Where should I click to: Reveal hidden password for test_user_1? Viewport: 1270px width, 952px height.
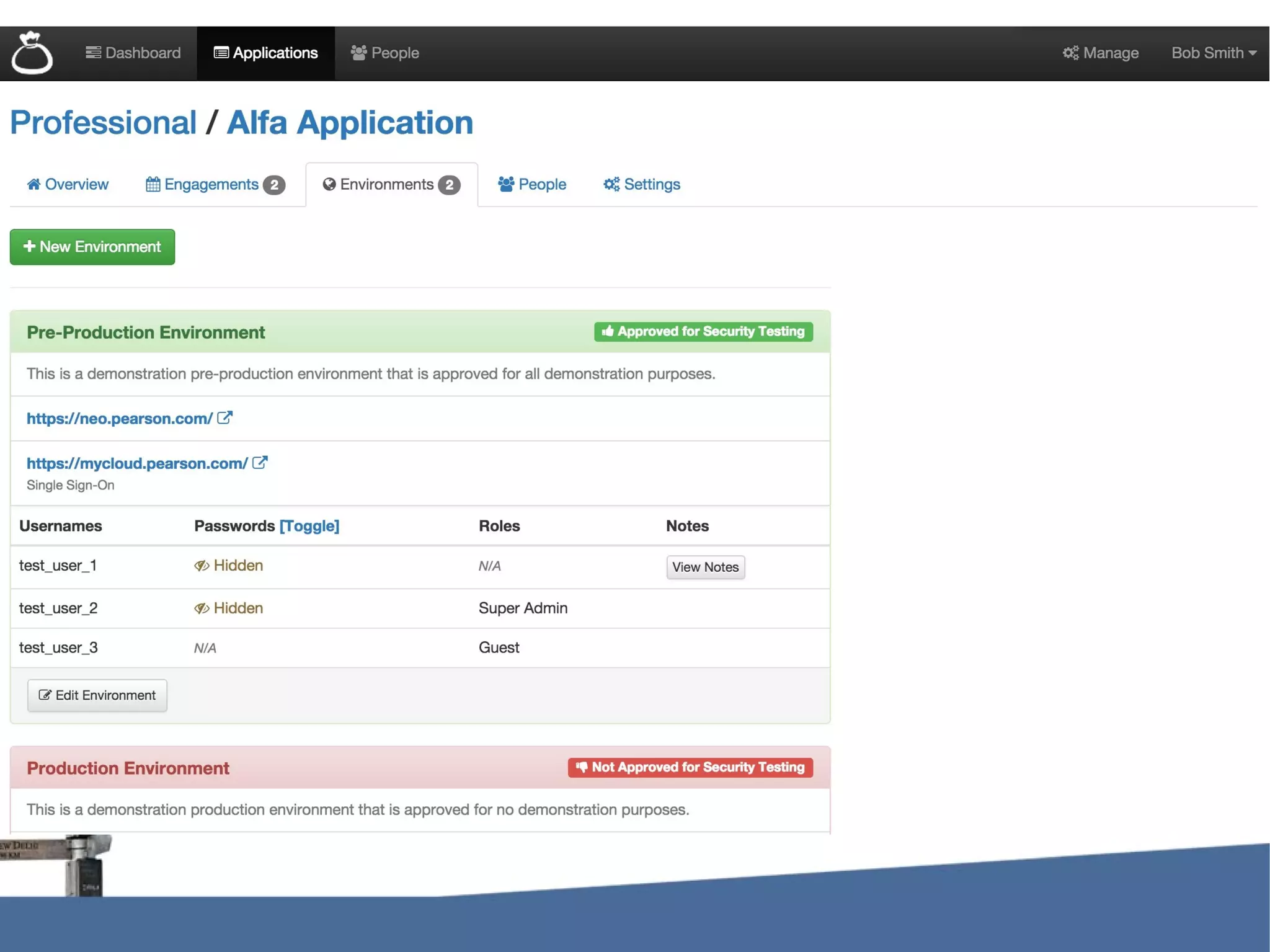coord(229,566)
